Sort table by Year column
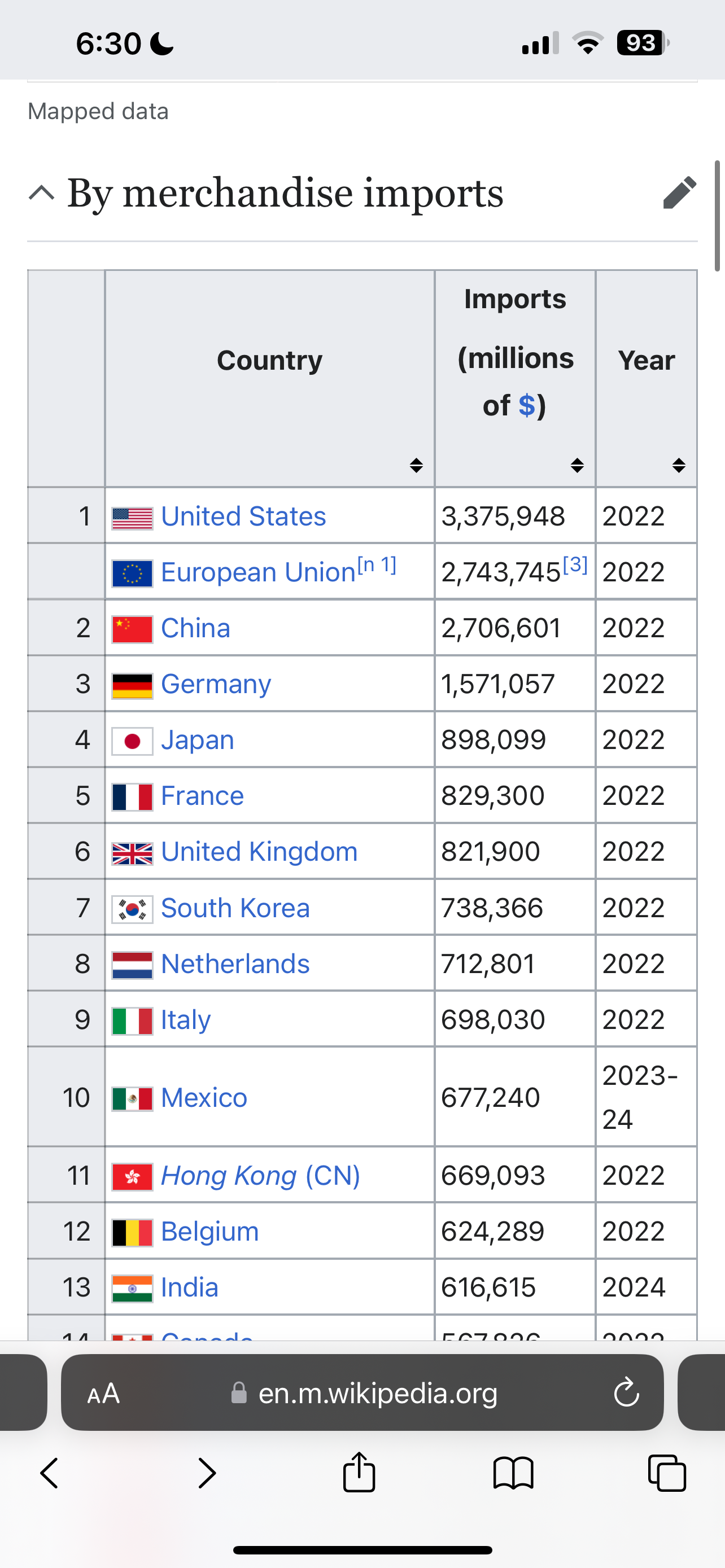Viewport: 725px width, 1568px height. (x=679, y=466)
